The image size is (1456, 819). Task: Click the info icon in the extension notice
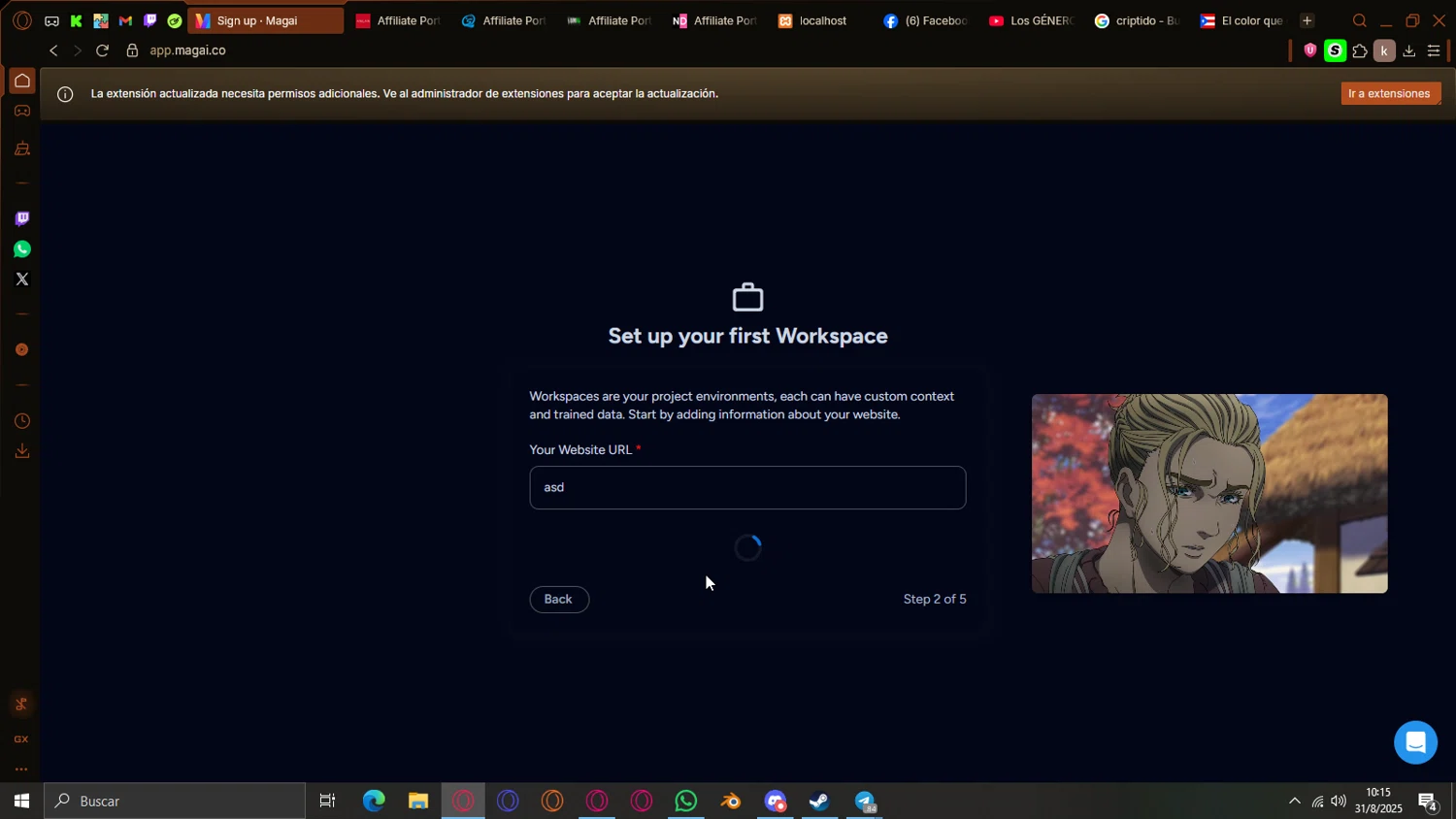65,94
